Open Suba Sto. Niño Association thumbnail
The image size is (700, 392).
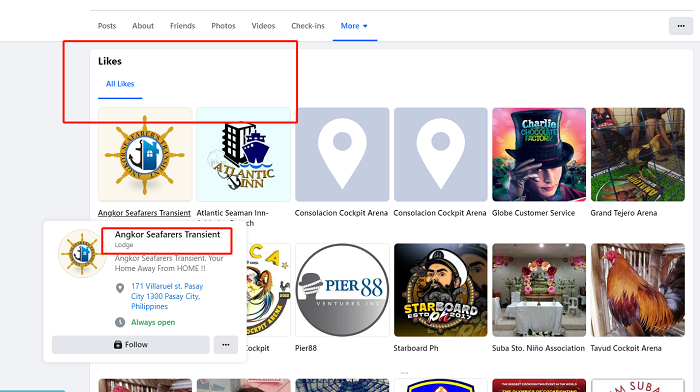click(539, 290)
